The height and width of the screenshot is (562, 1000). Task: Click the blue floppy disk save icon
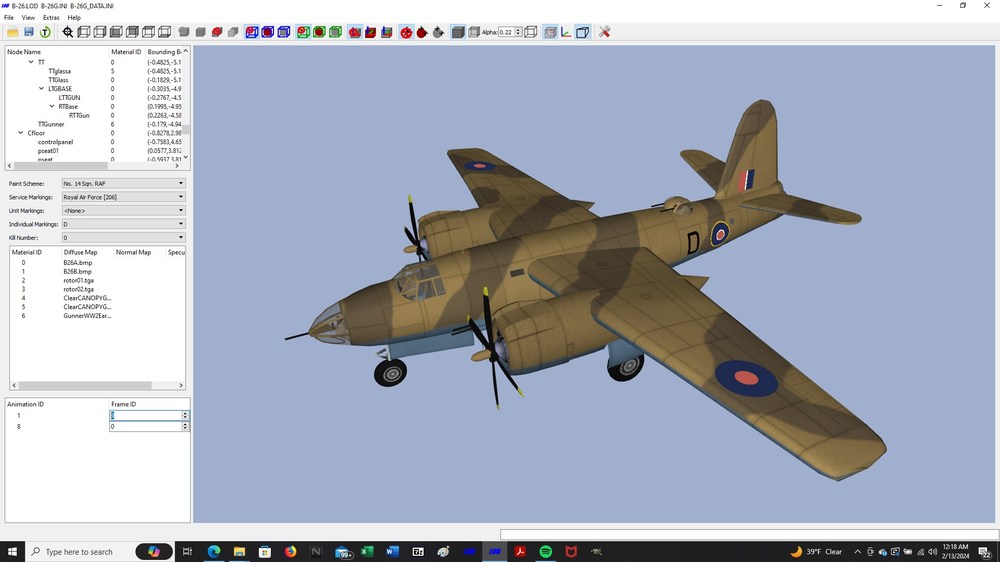[x=29, y=32]
